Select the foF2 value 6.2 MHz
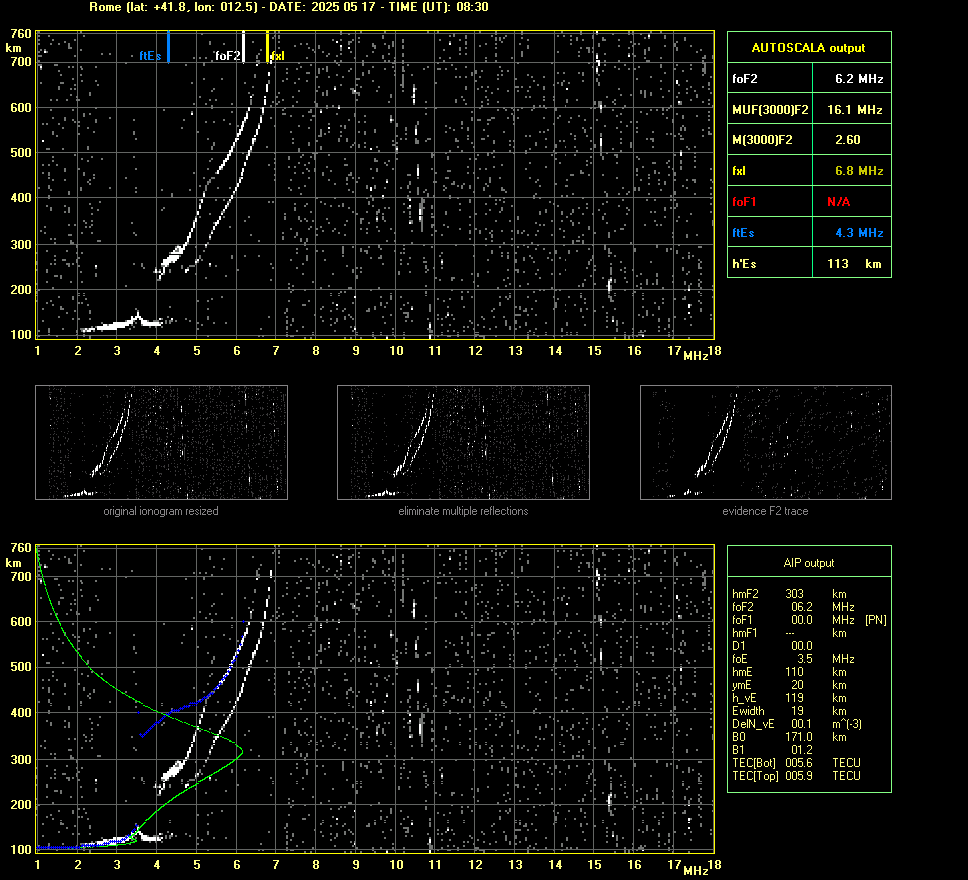This screenshot has height=880, width=968. (x=859, y=78)
